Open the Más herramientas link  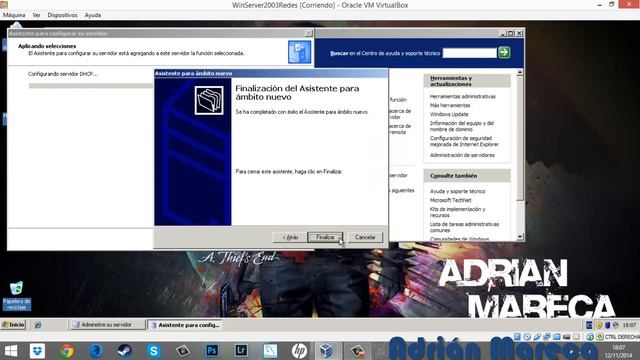450,105
